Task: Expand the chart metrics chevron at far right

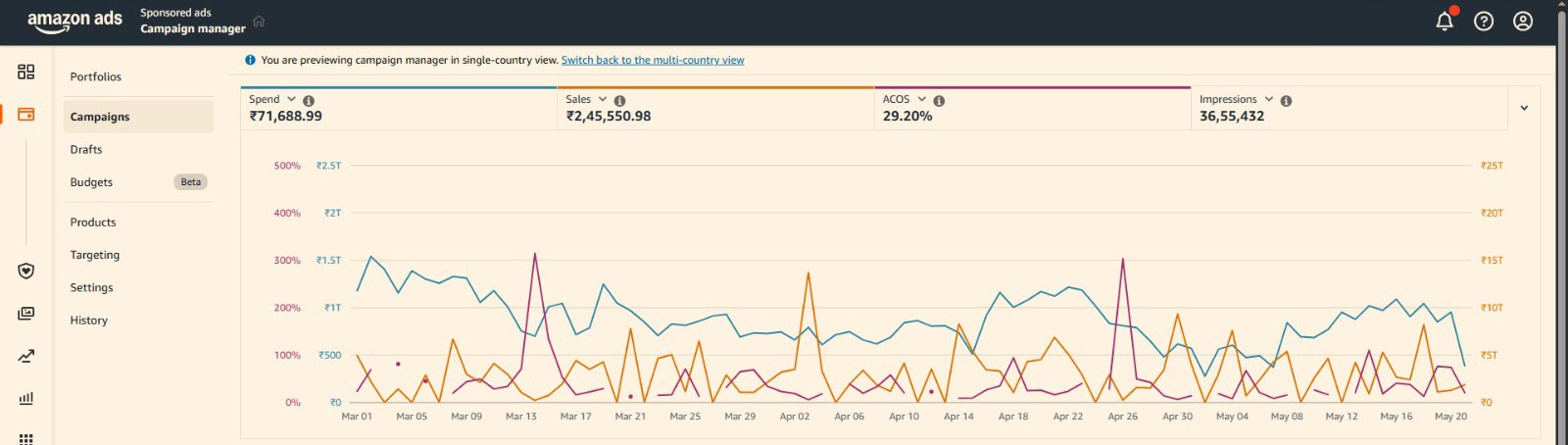Action: pyautogui.click(x=1524, y=108)
